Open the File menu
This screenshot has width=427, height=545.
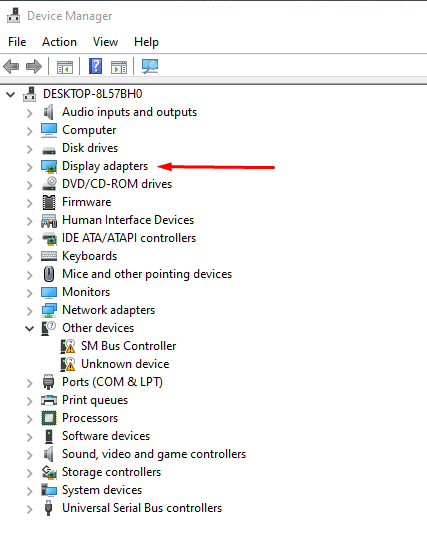(17, 42)
